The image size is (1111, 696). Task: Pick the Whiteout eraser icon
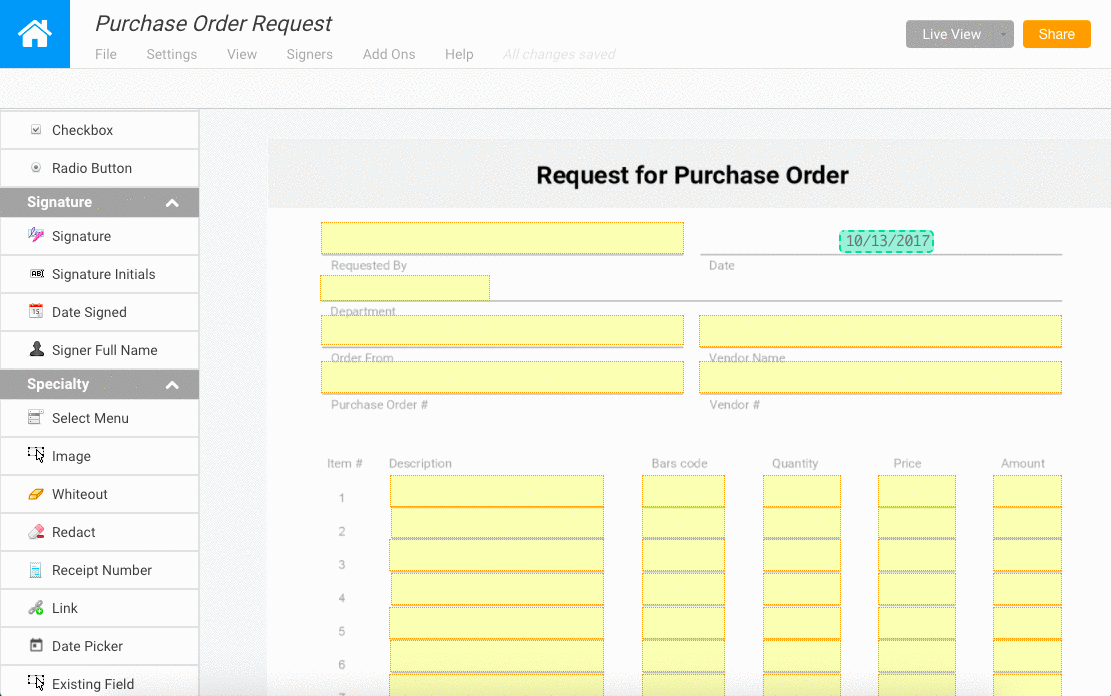(x=36, y=494)
